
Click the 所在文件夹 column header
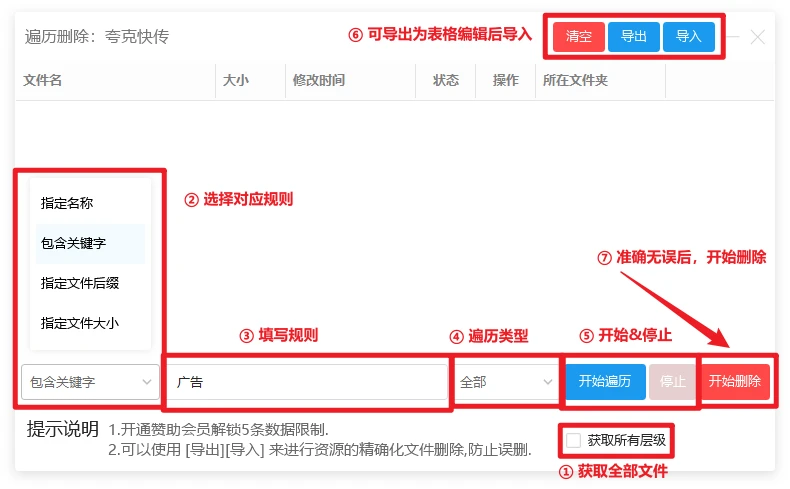tap(574, 81)
